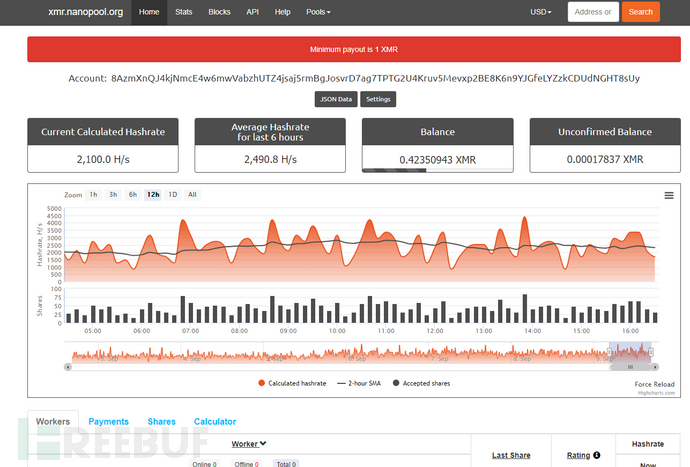The image size is (690, 467).
Task: Sort by Last Share column
Action: coord(511,456)
